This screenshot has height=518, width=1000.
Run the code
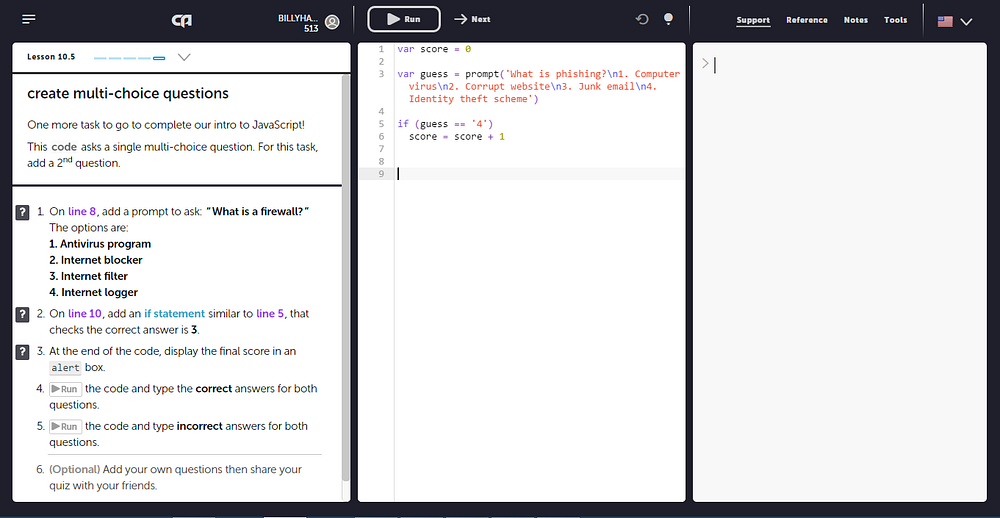(404, 19)
